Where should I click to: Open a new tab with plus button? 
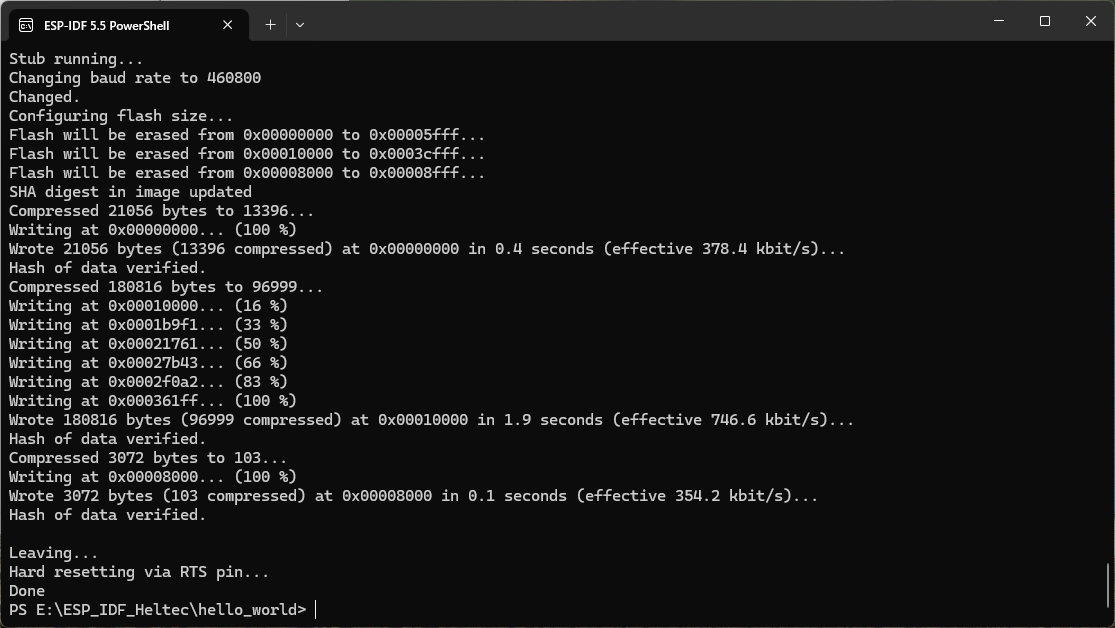(x=270, y=25)
